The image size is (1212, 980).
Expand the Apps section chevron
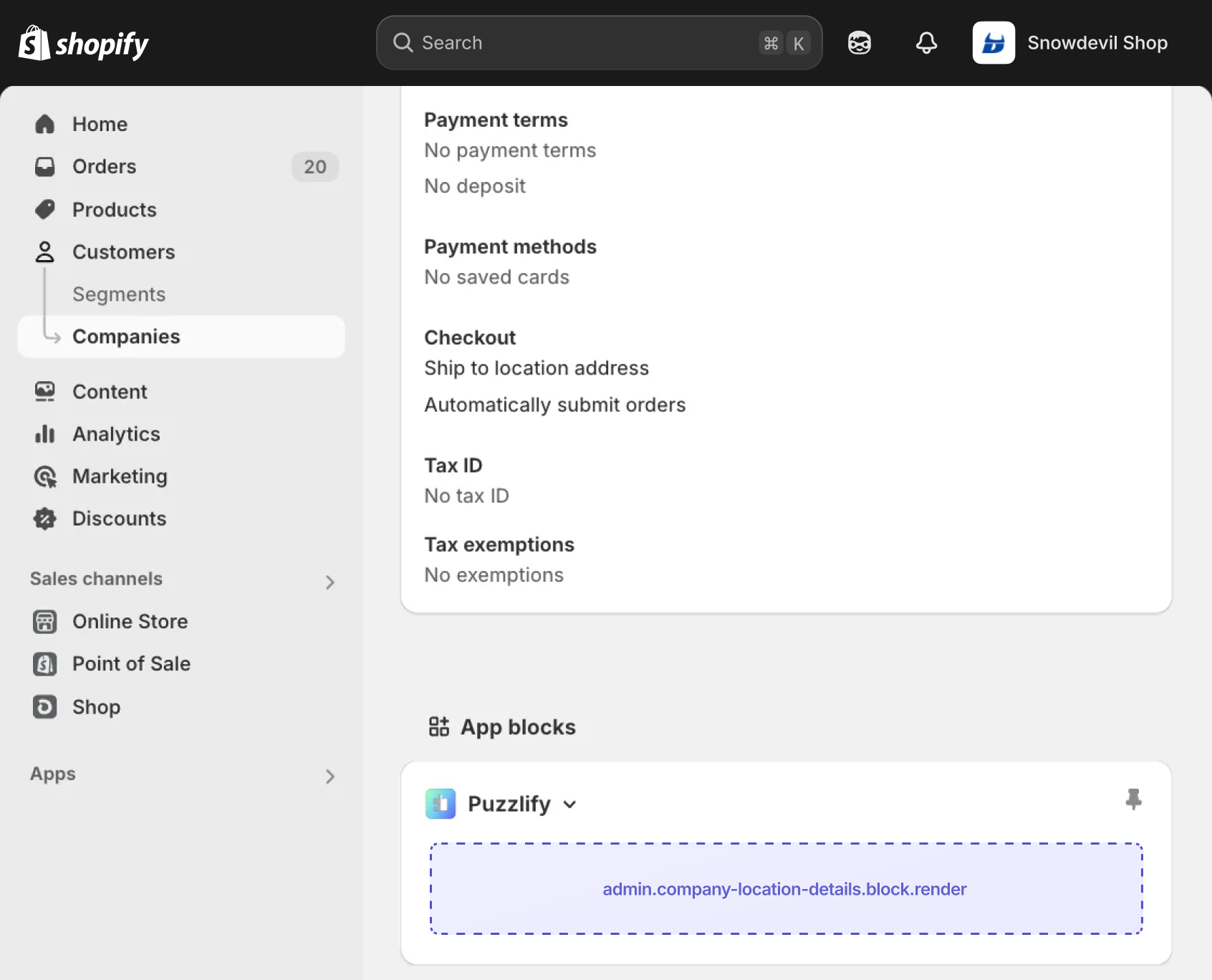pyautogui.click(x=330, y=777)
